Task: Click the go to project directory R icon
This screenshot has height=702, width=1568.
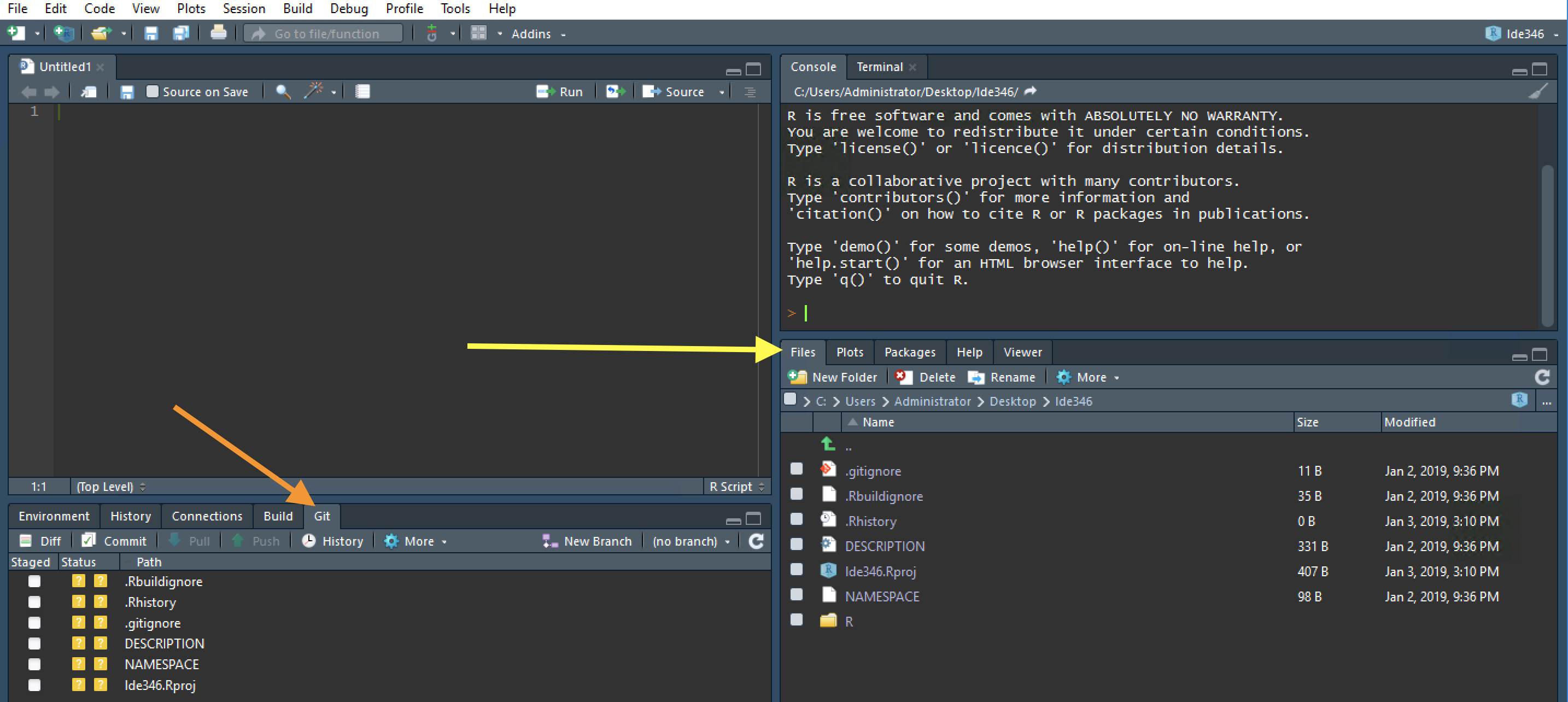Action: 1519,400
